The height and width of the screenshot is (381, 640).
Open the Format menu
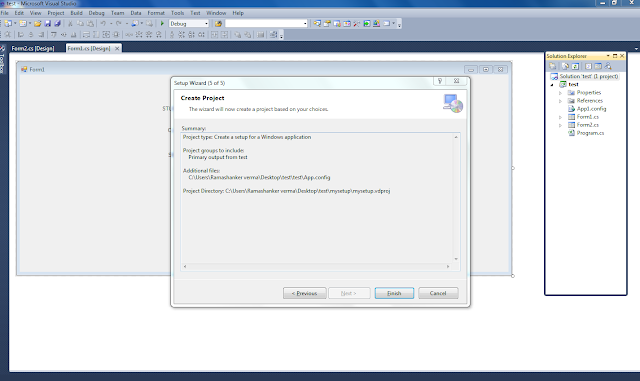click(x=156, y=13)
